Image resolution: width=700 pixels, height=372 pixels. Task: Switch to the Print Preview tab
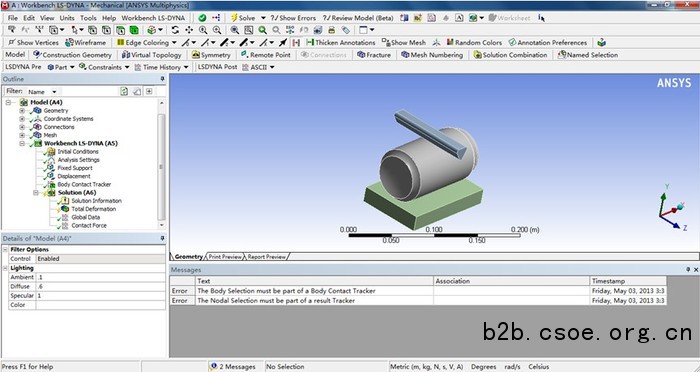pyautogui.click(x=225, y=257)
